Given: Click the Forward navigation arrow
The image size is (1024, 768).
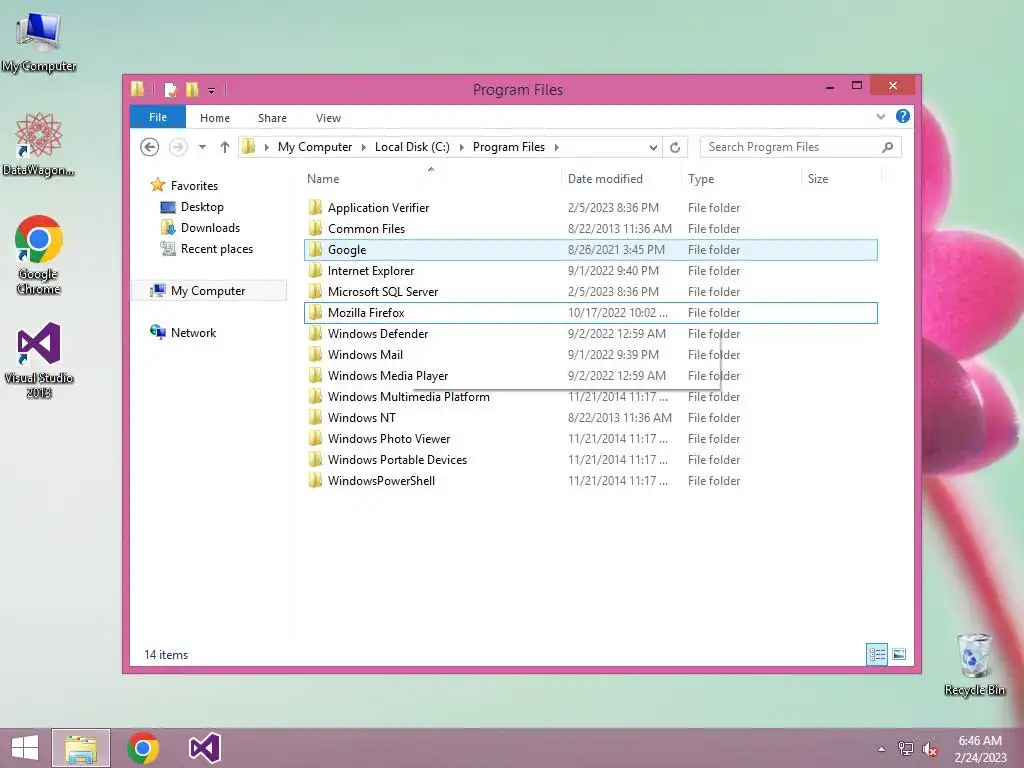Looking at the screenshot, I should (178, 147).
